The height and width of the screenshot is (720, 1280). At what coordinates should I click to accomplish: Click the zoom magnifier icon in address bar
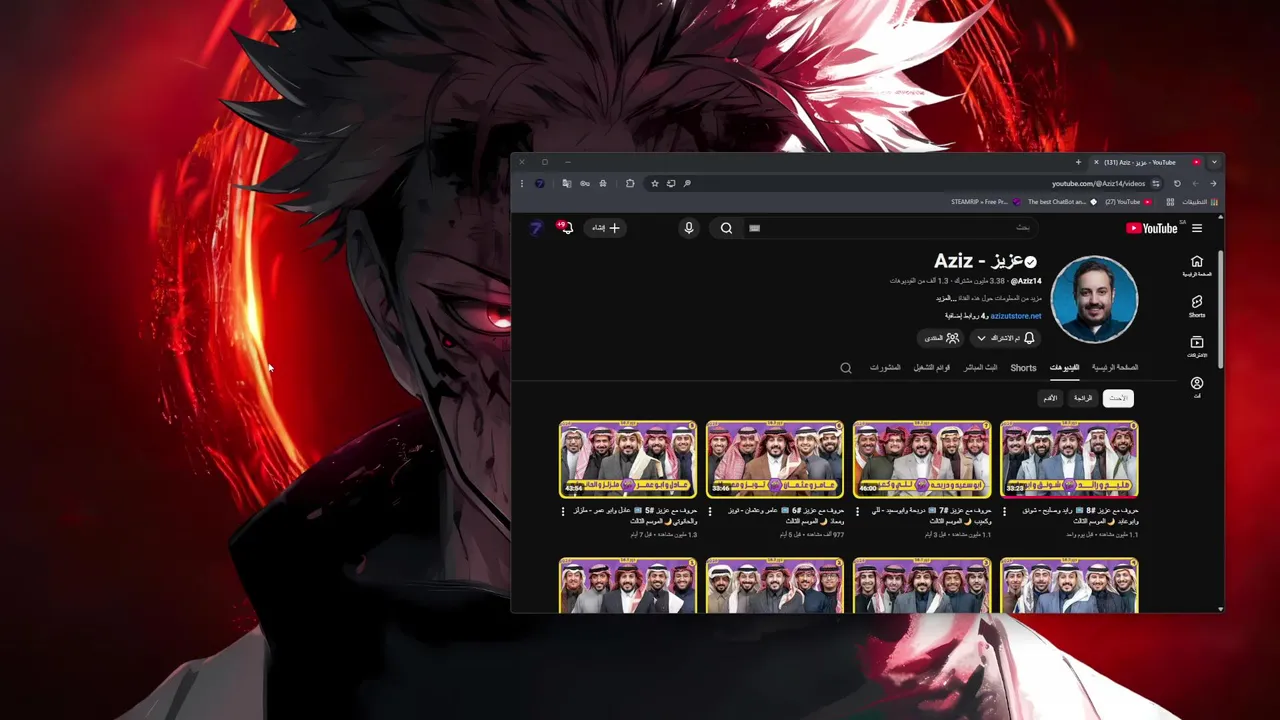[x=687, y=183]
